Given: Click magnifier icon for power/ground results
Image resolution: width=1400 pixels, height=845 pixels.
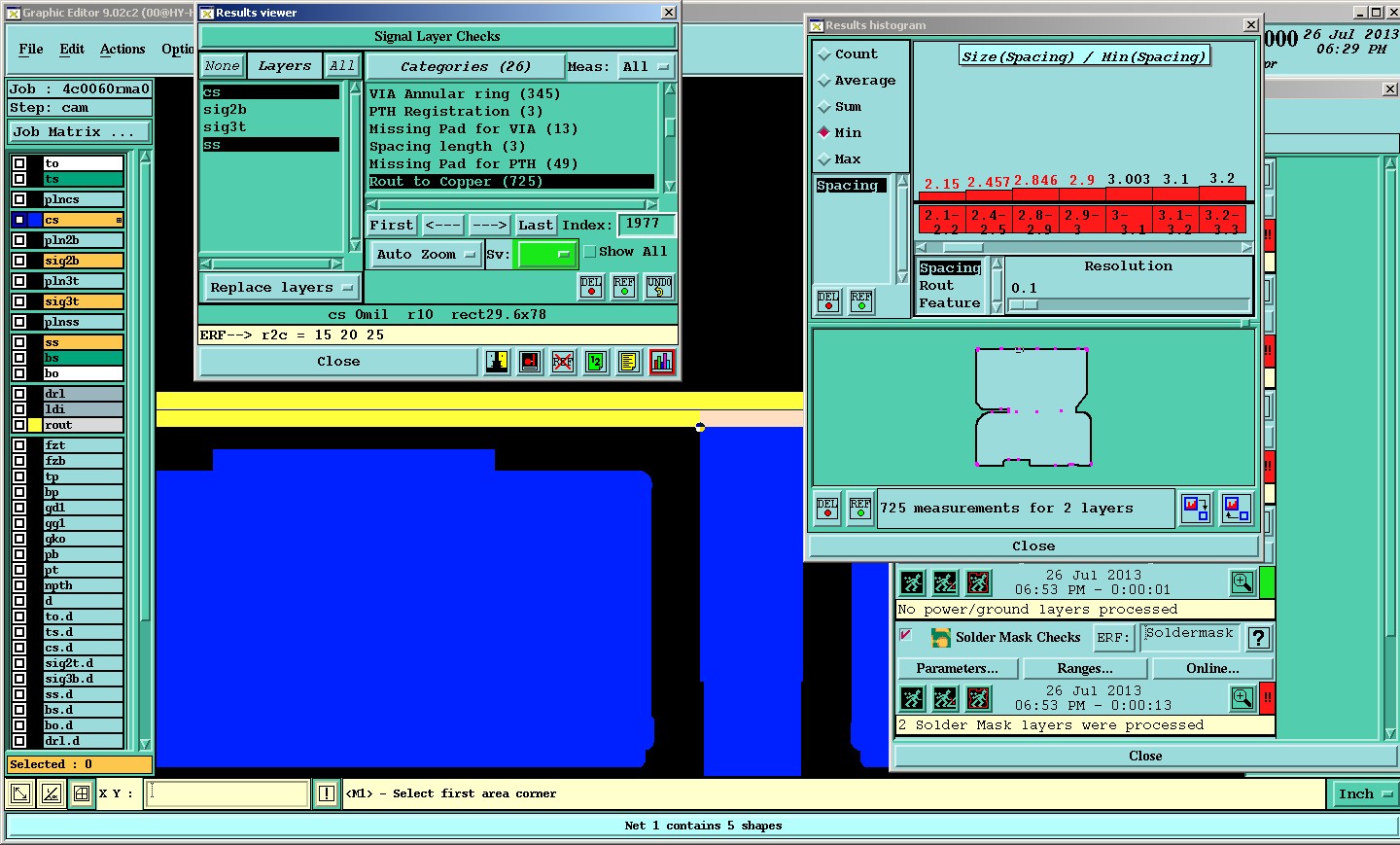Looking at the screenshot, I should pos(1242,582).
